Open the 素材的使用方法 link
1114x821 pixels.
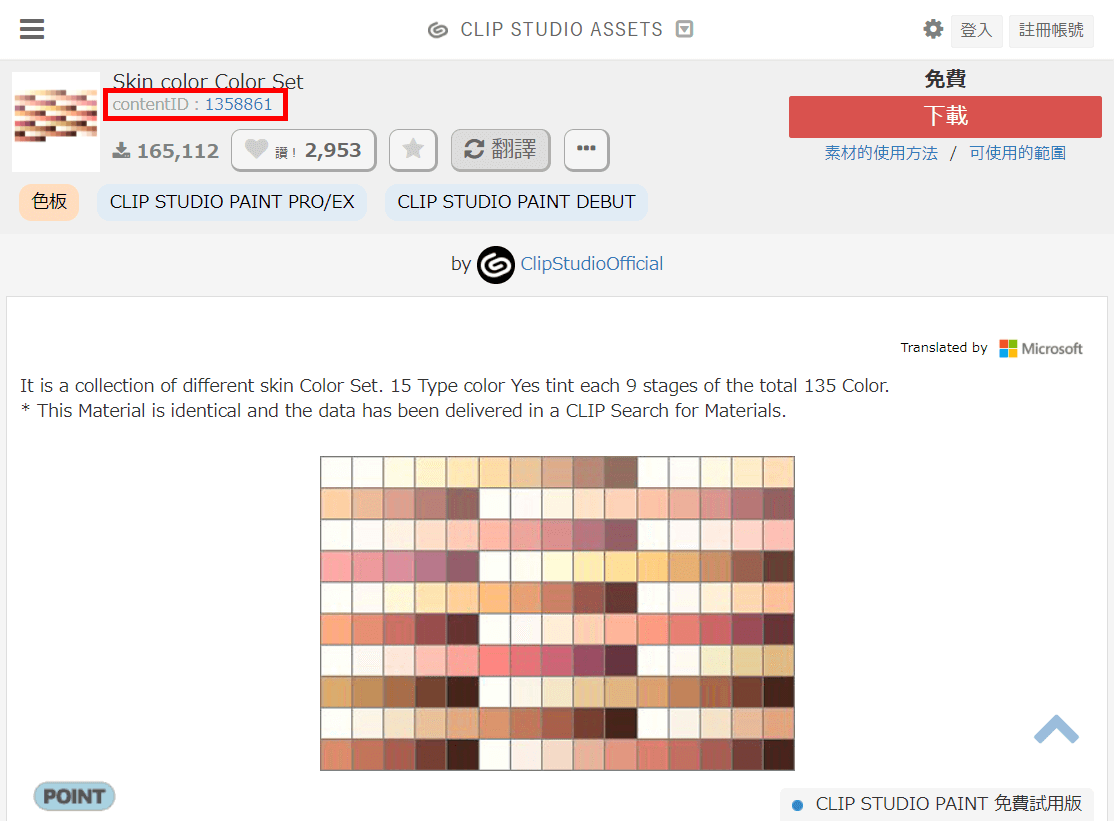(881, 153)
